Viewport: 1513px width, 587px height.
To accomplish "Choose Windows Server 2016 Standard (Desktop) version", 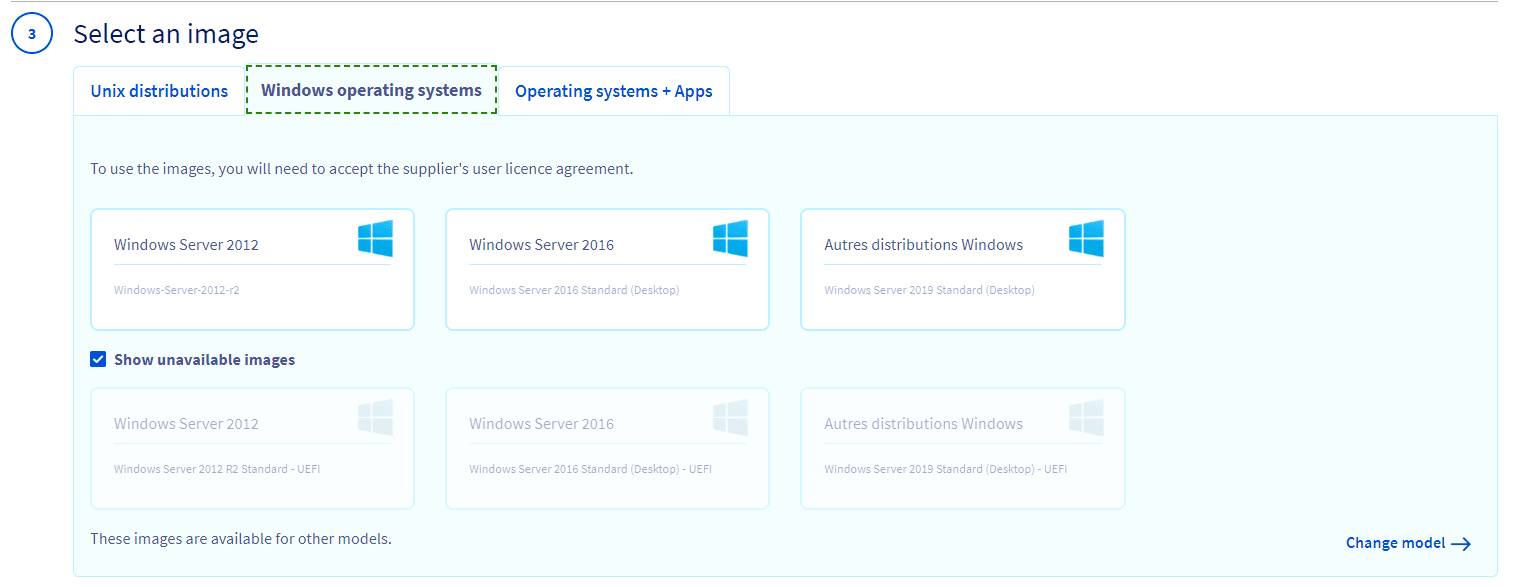I will tap(574, 291).
